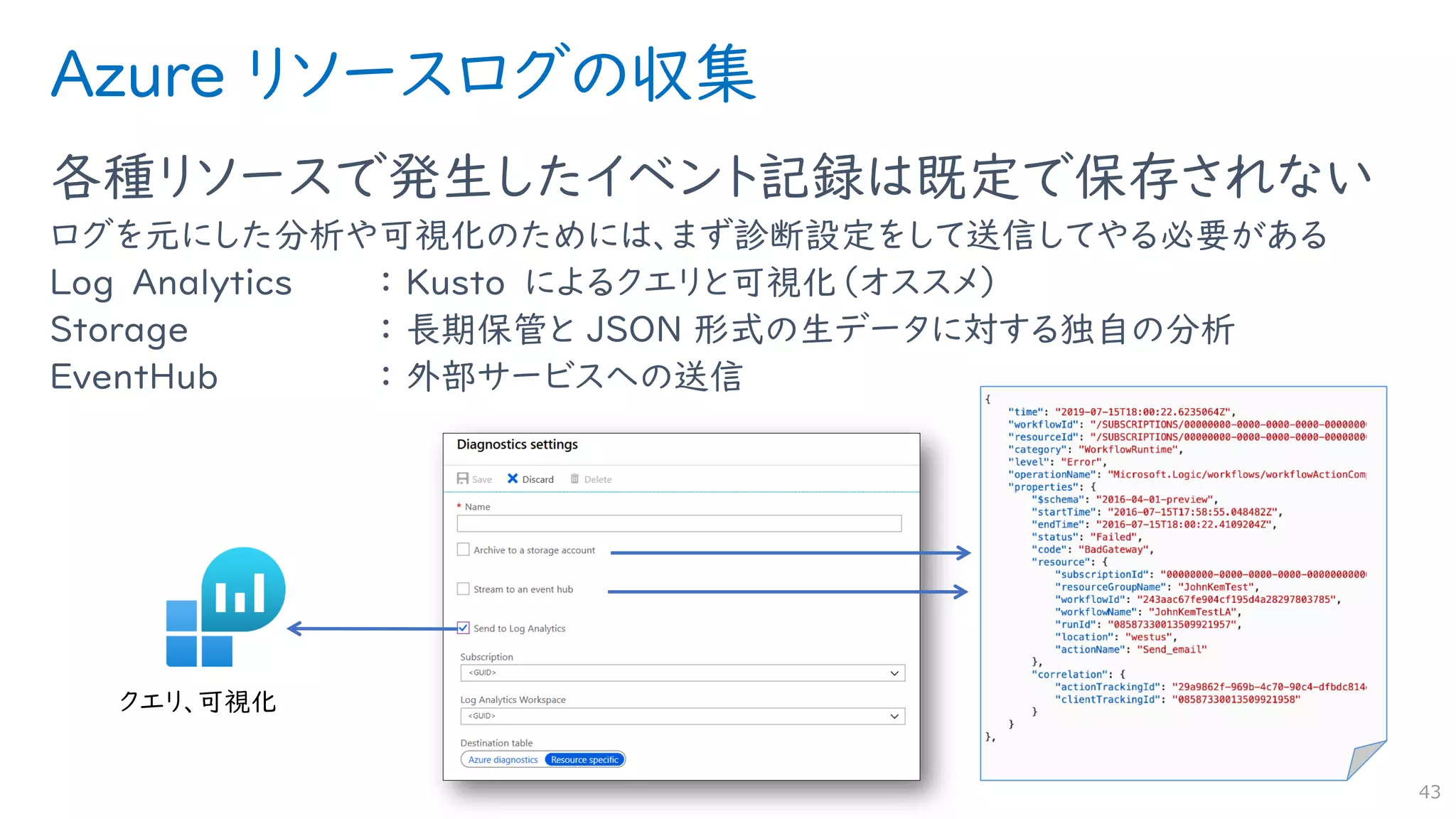This screenshot has width=1456, height=819.
Task: Open the Log Analytics Workspace dropdown
Action: coord(682,716)
